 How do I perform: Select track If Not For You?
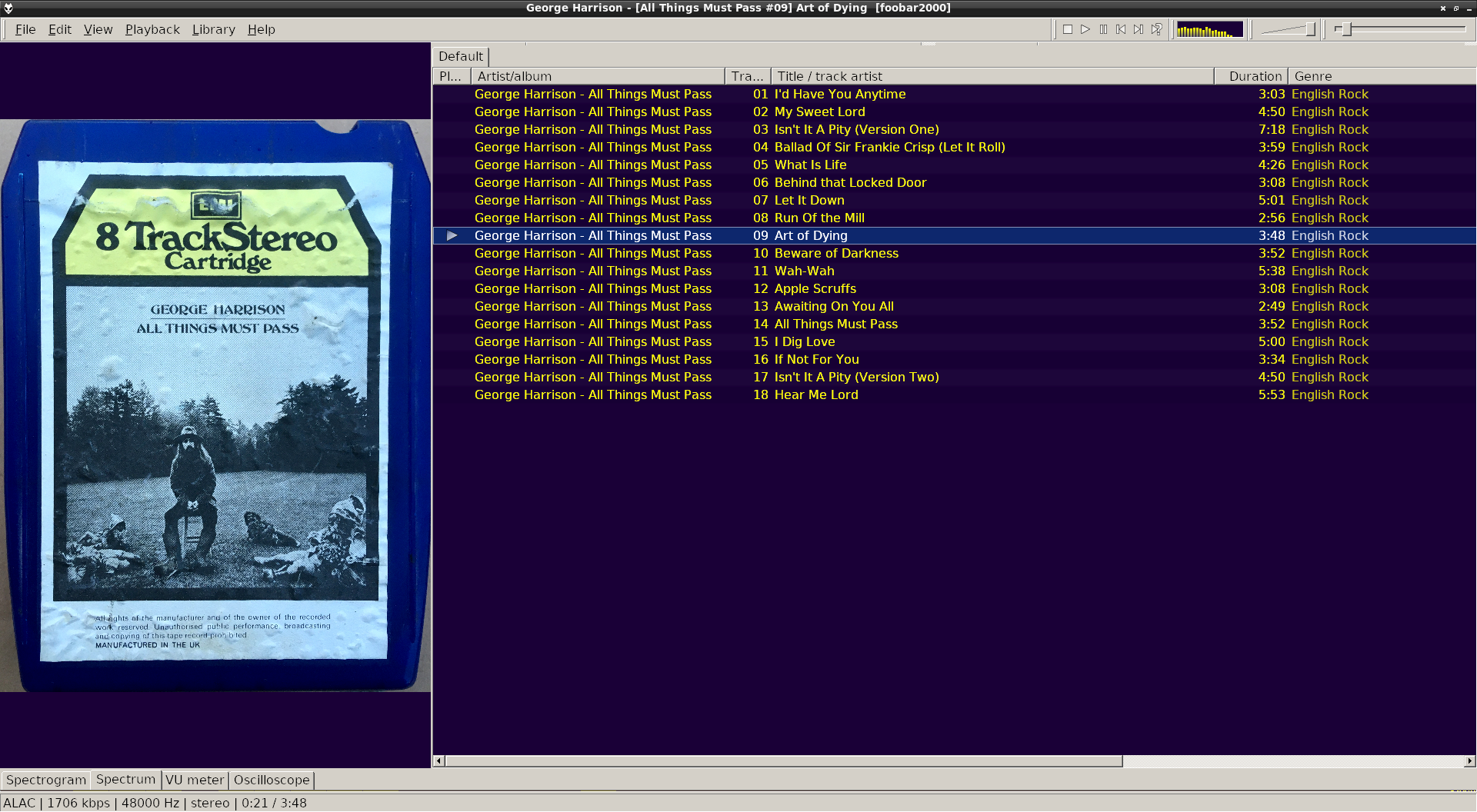[x=954, y=359]
